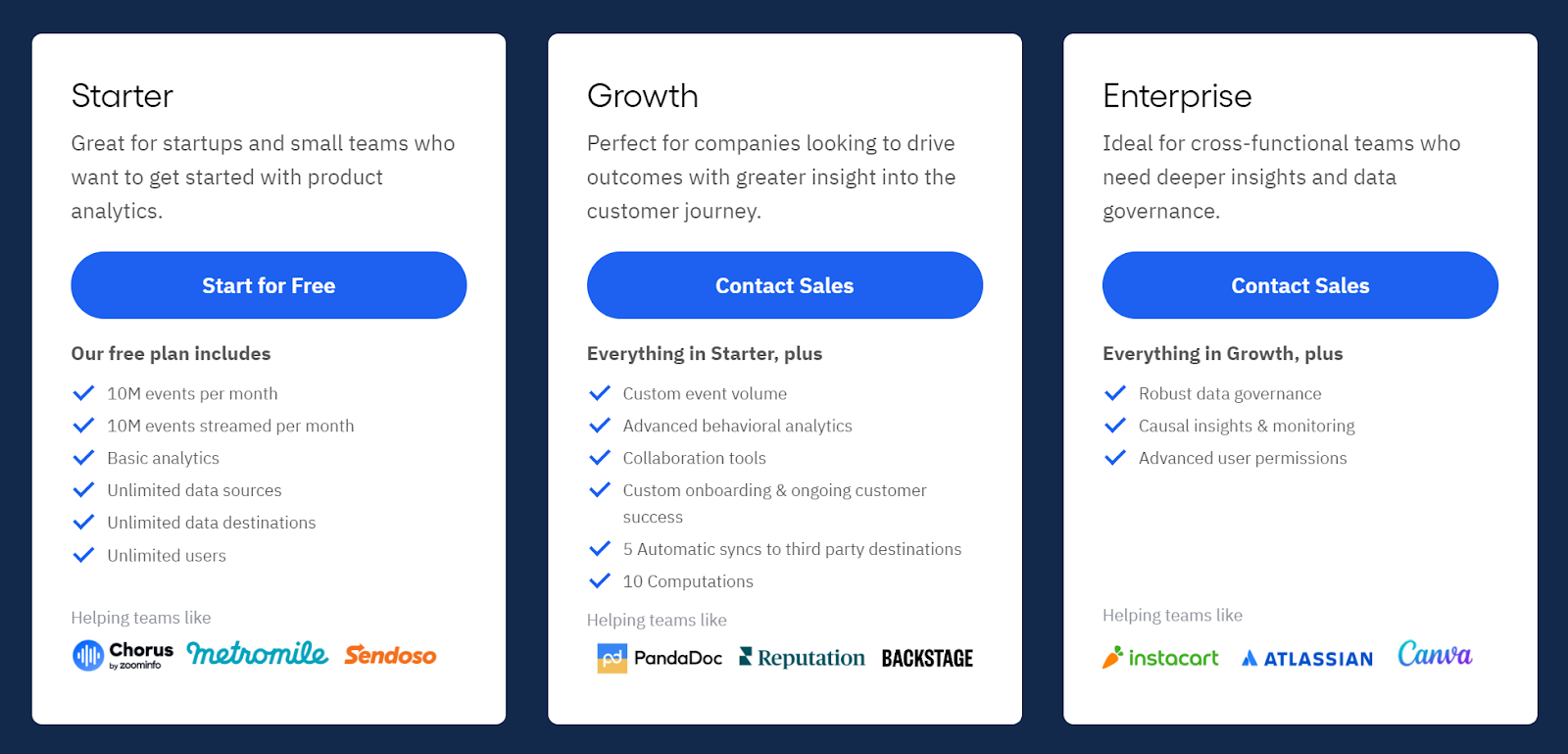Screen dimensions: 1568x754
Task: Click the Start for Free button
Action: (x=269, y=285)
